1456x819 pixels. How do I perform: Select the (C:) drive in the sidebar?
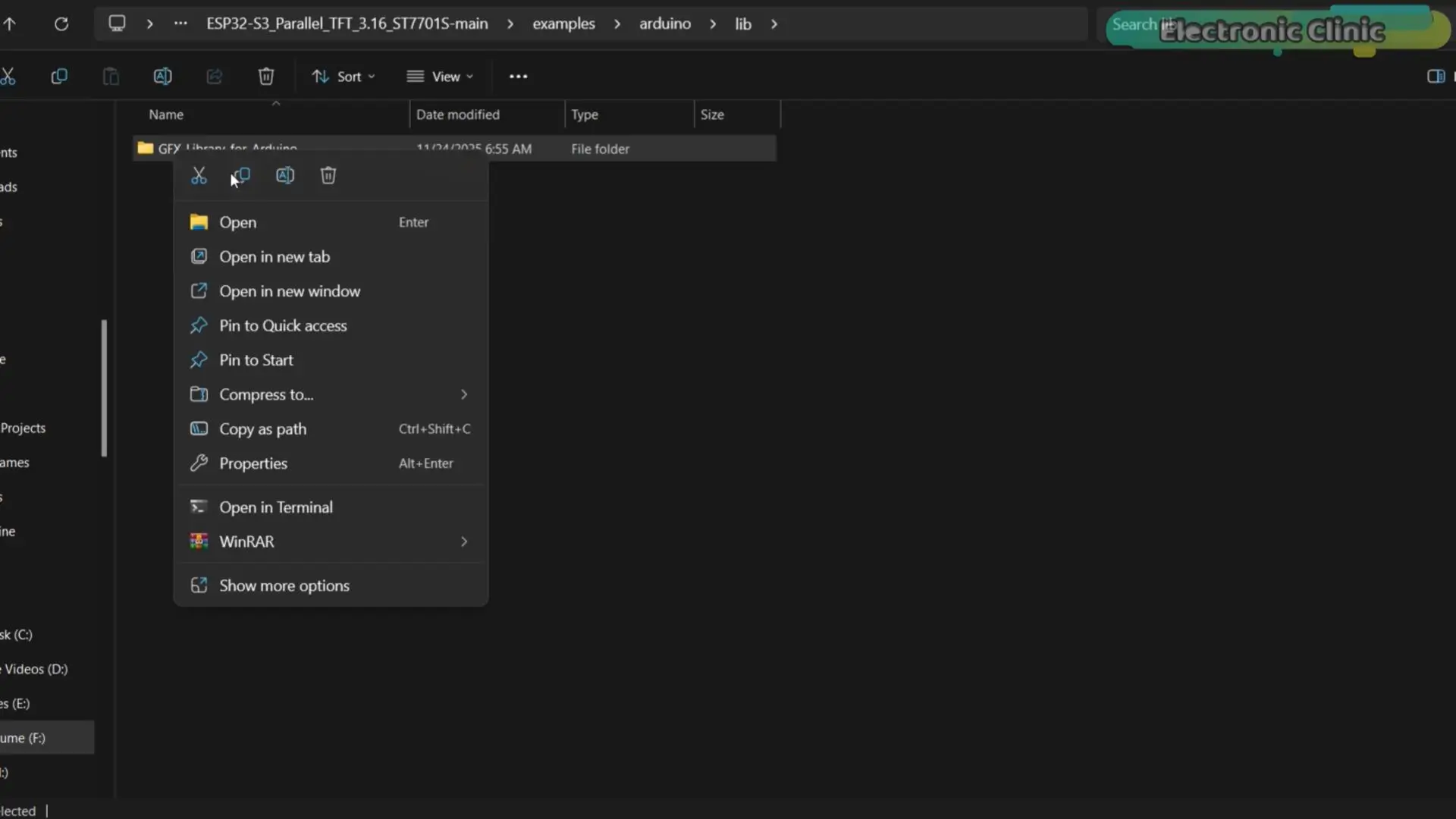pos(16,635)
